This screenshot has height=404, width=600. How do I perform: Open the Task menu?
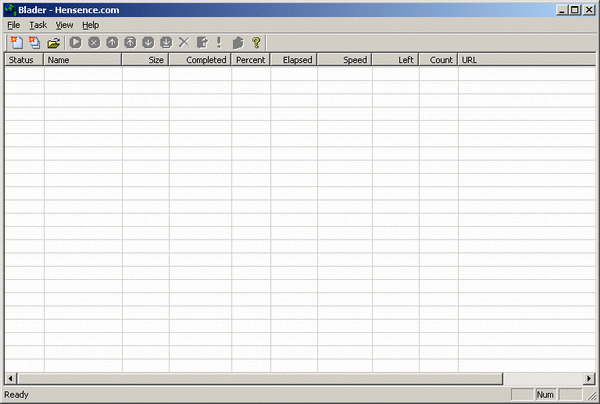[x=38, y=25]
